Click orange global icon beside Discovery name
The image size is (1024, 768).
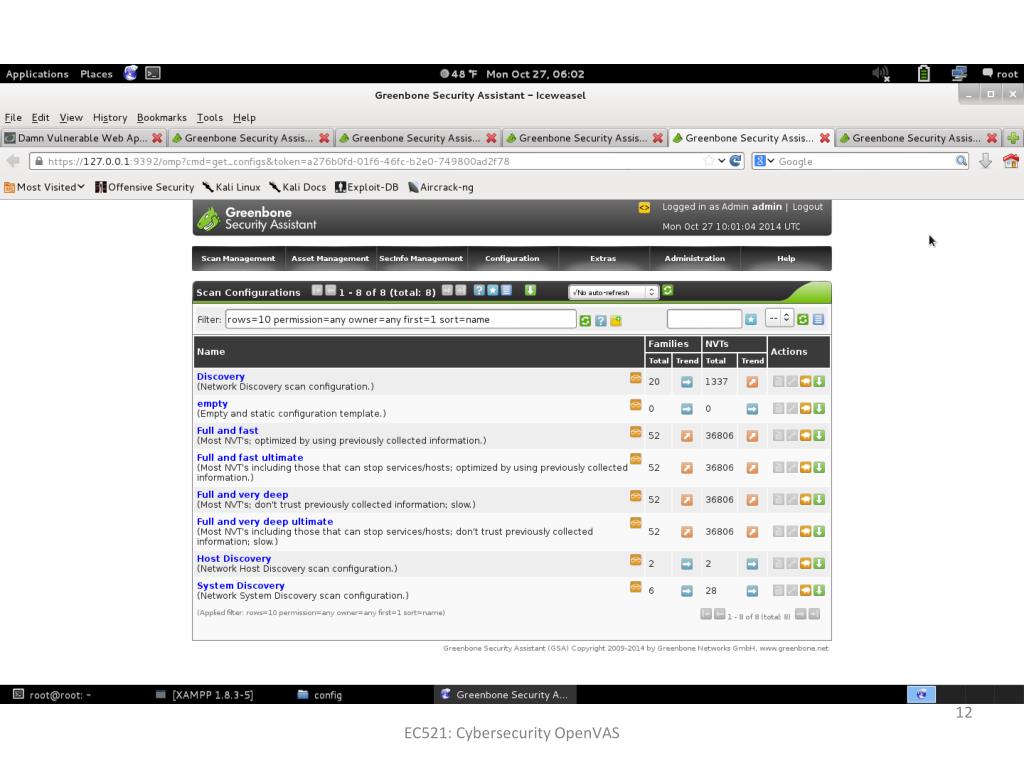coord(635,378)
